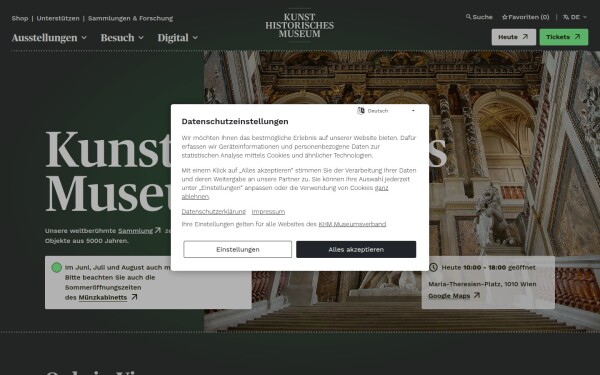This screenshot has width=600, height=375.
Task: Open Suche search
Action: [x=479, y=17]
